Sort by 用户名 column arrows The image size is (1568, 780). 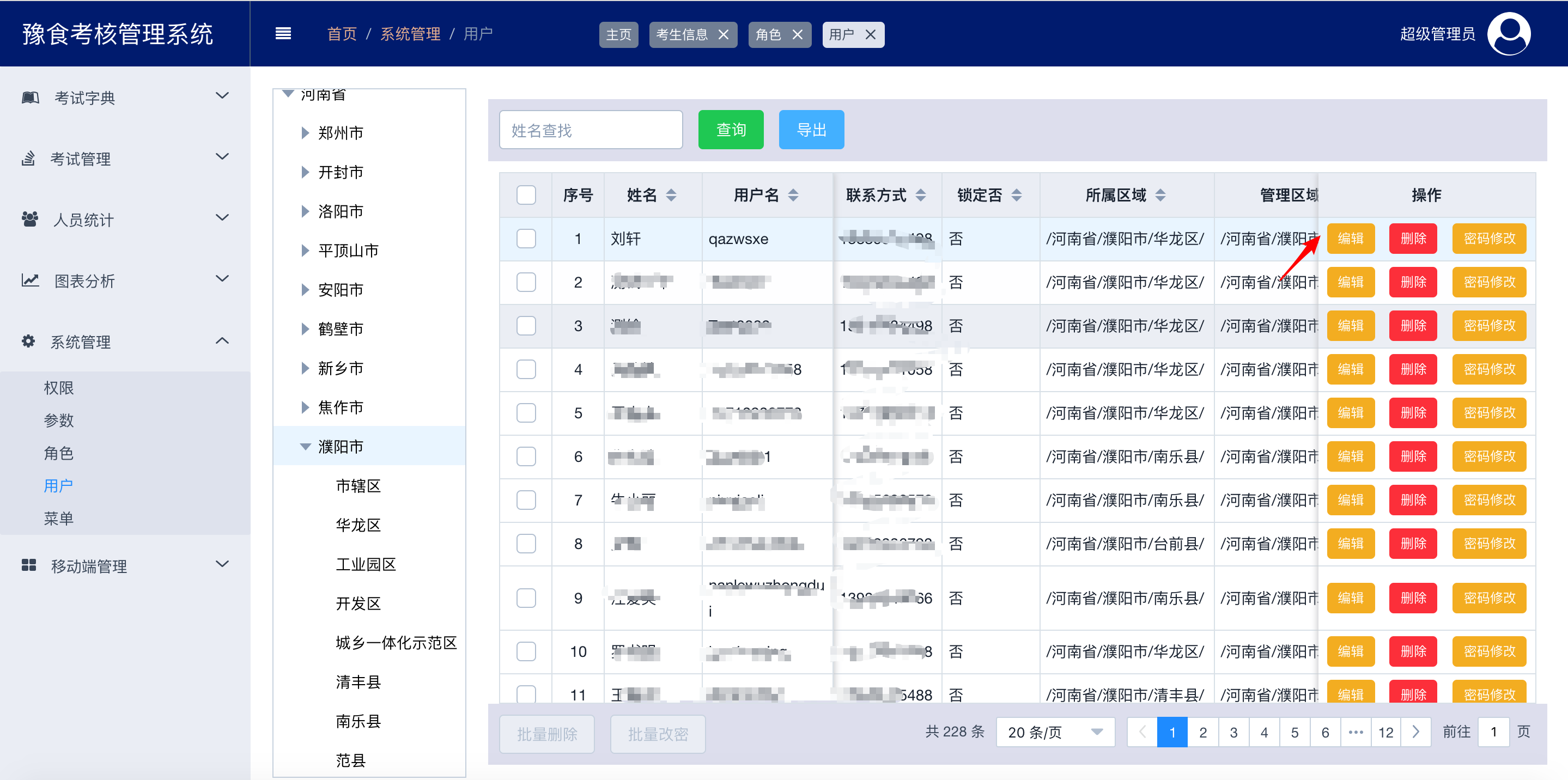pos(793,196)
